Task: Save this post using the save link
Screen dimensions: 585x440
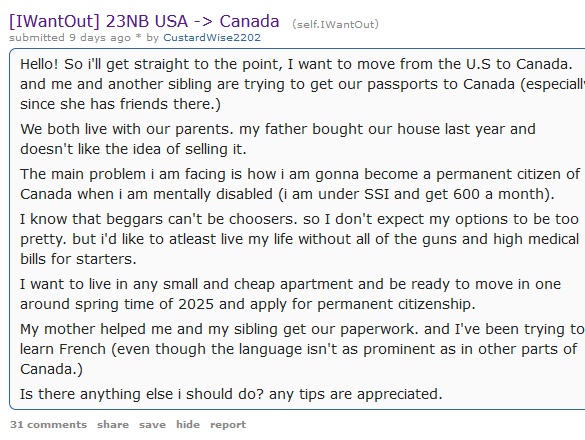Action: coord(152,425)
